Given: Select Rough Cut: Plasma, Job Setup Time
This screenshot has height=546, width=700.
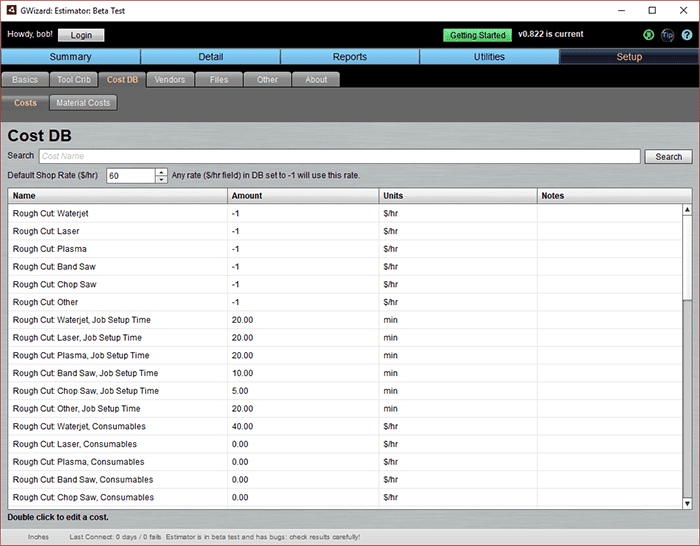Looking at the screenshot, I should click(345, 355).
